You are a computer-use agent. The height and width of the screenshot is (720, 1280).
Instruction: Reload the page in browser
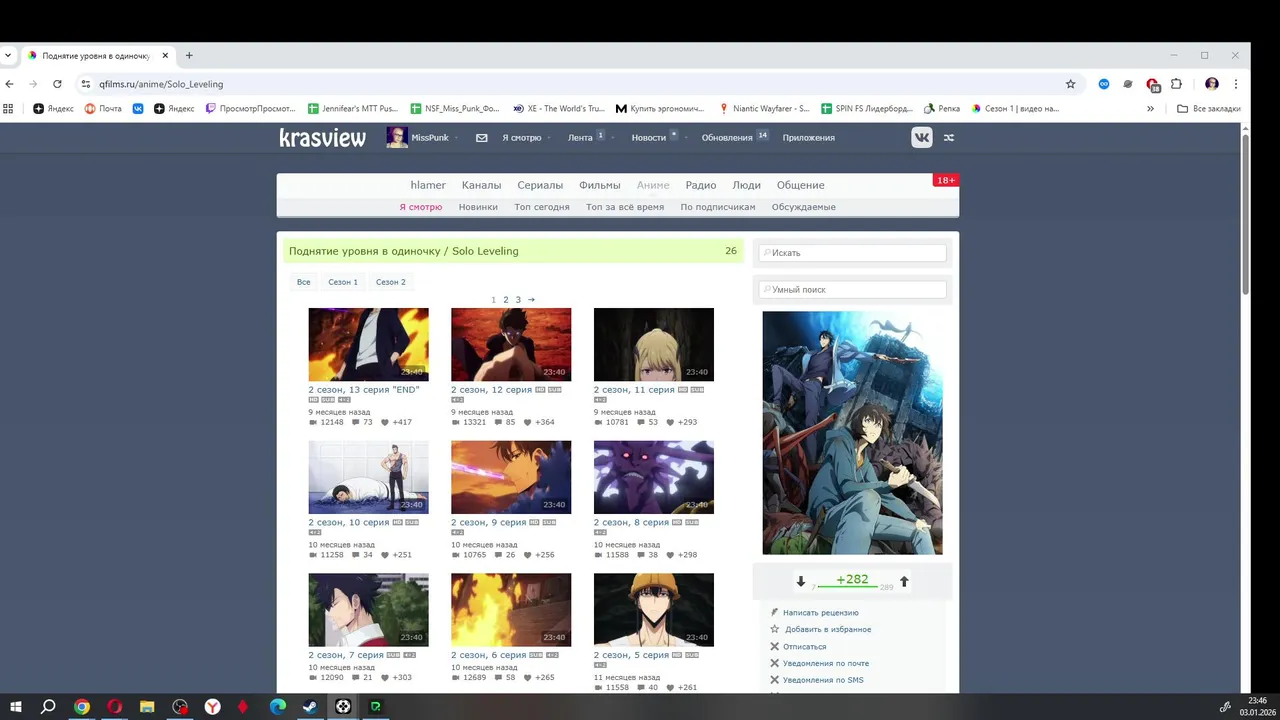[57, 84]
